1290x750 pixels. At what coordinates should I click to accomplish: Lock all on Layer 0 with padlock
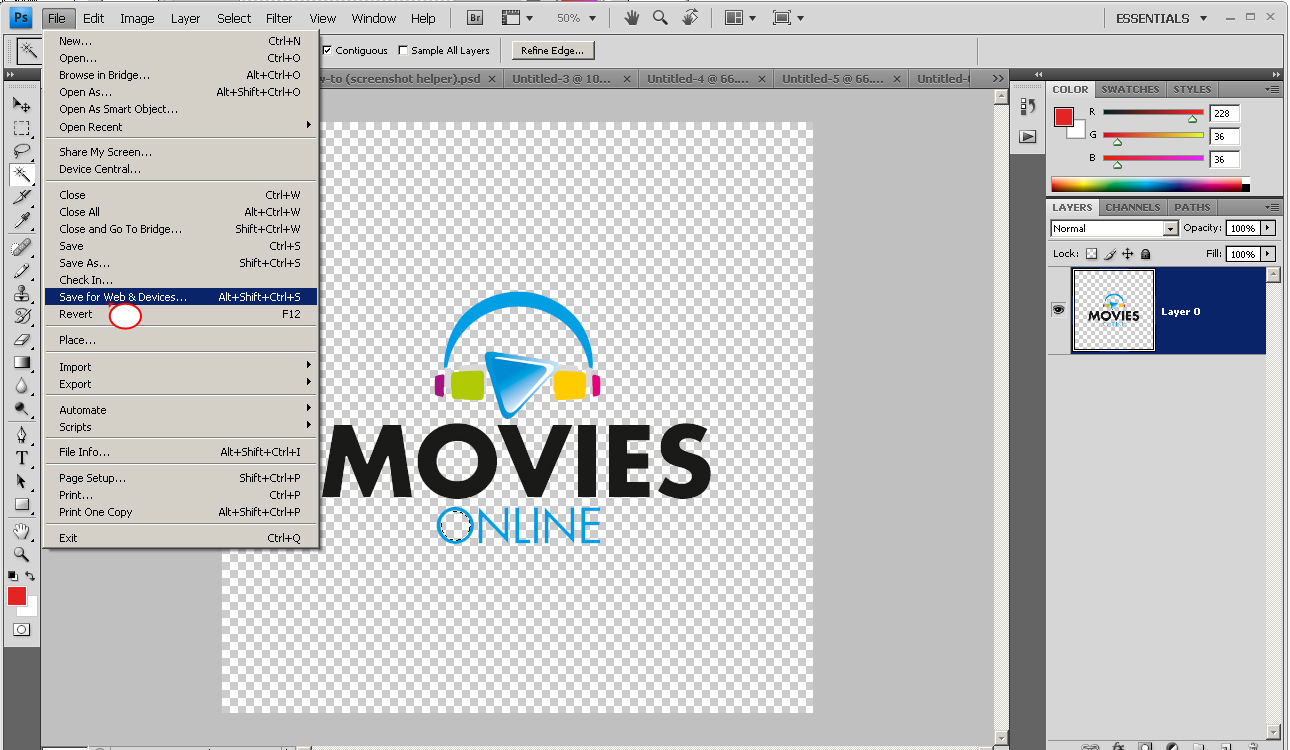click(1146, 253)
